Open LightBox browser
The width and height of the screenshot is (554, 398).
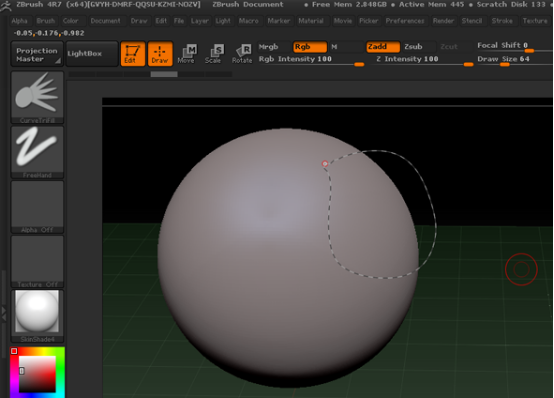(92, 54)
